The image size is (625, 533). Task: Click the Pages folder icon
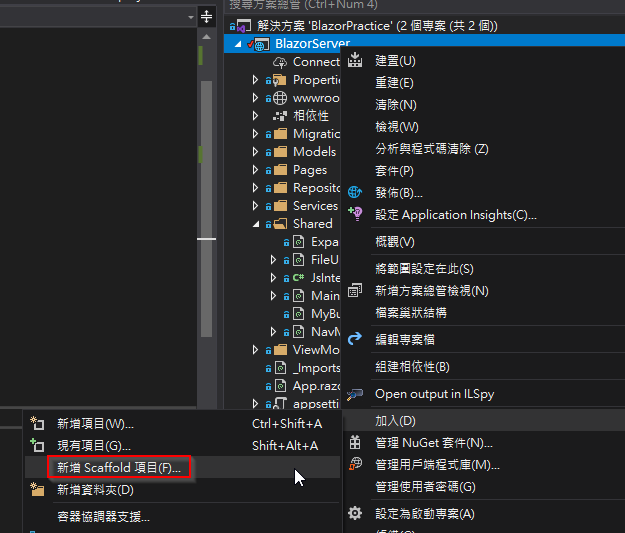coord(280,170)
